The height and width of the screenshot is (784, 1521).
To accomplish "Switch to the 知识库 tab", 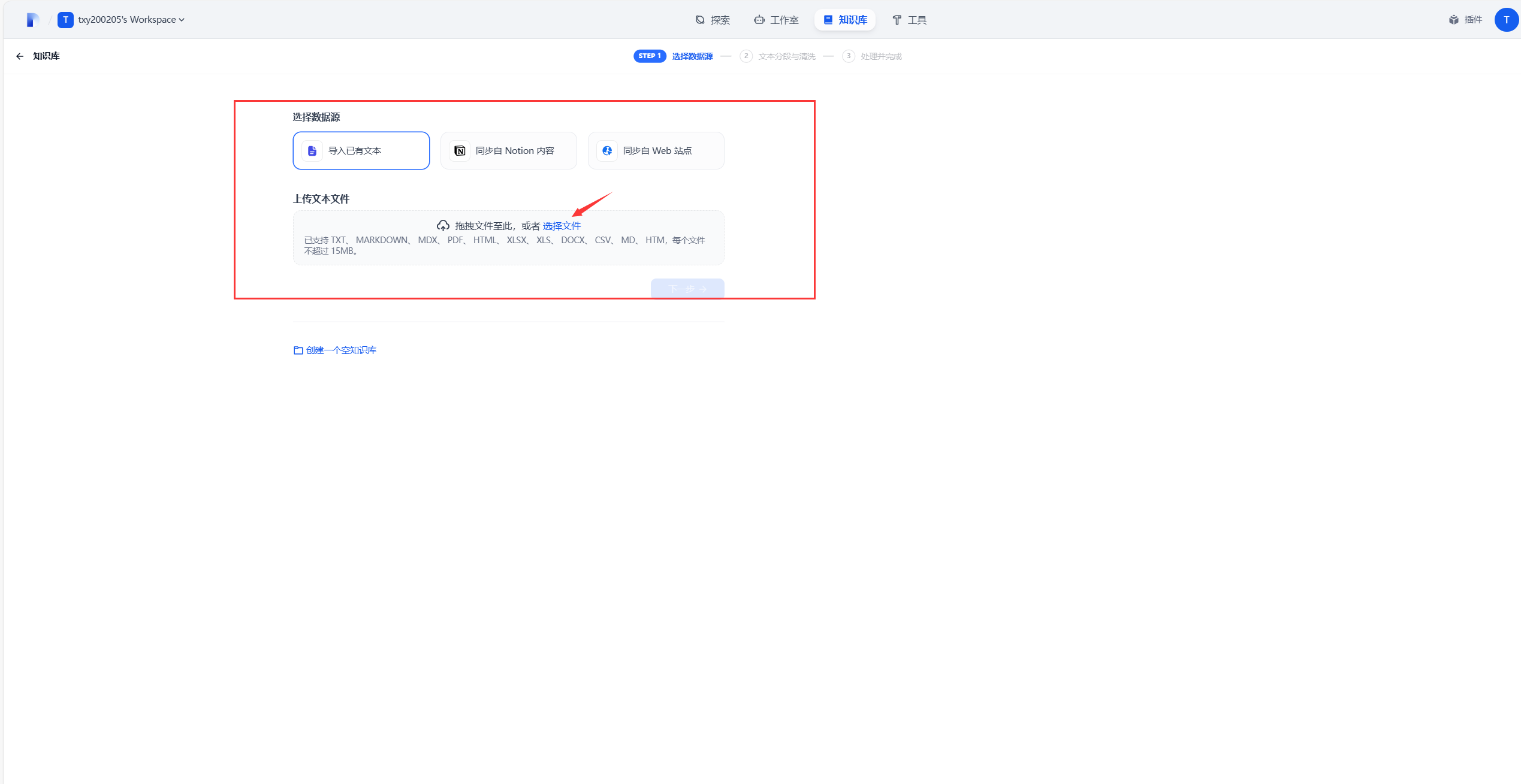I will pyautogui.click(x=845, y=20).
